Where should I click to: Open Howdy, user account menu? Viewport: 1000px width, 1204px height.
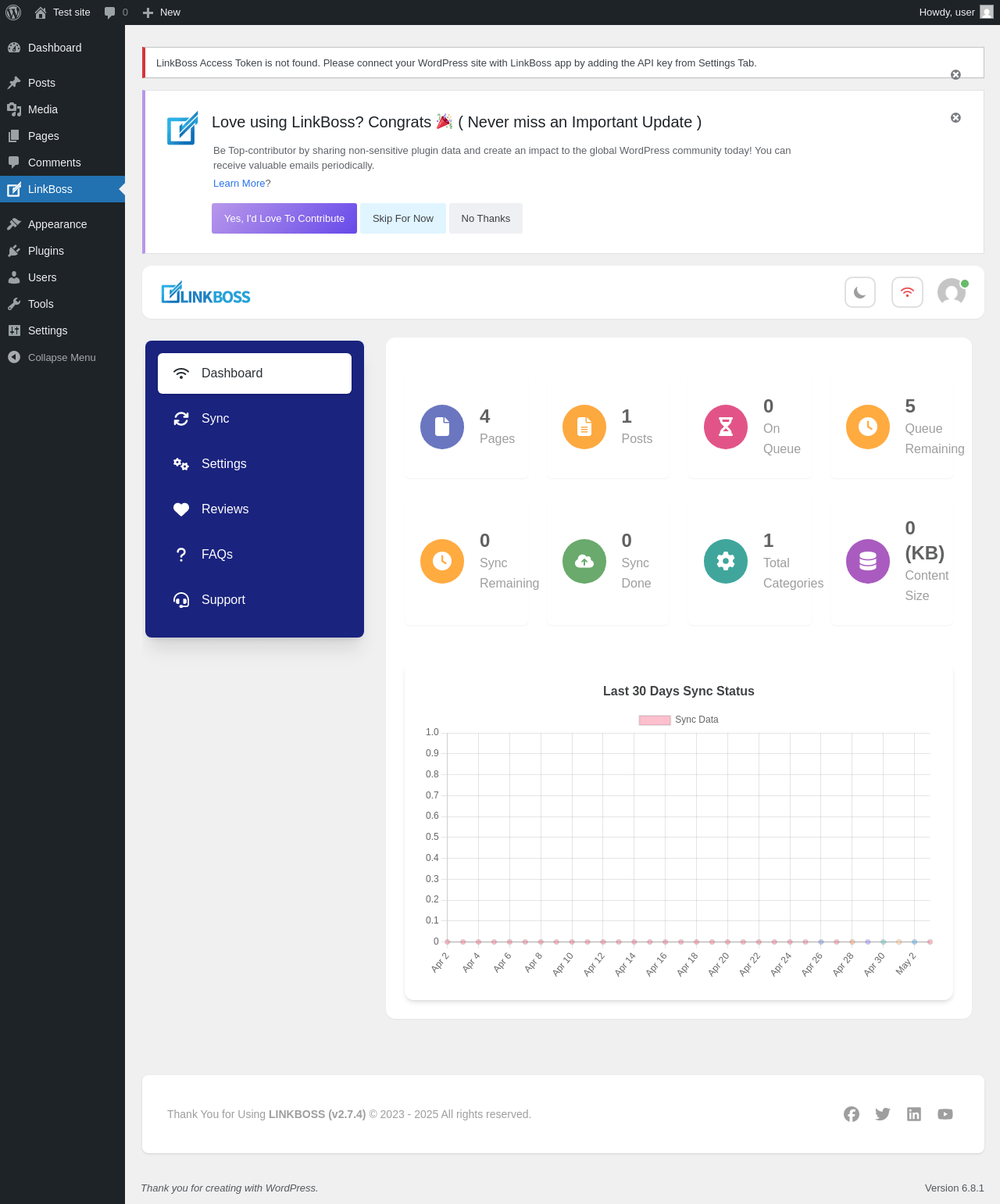(x=955, y=13)
